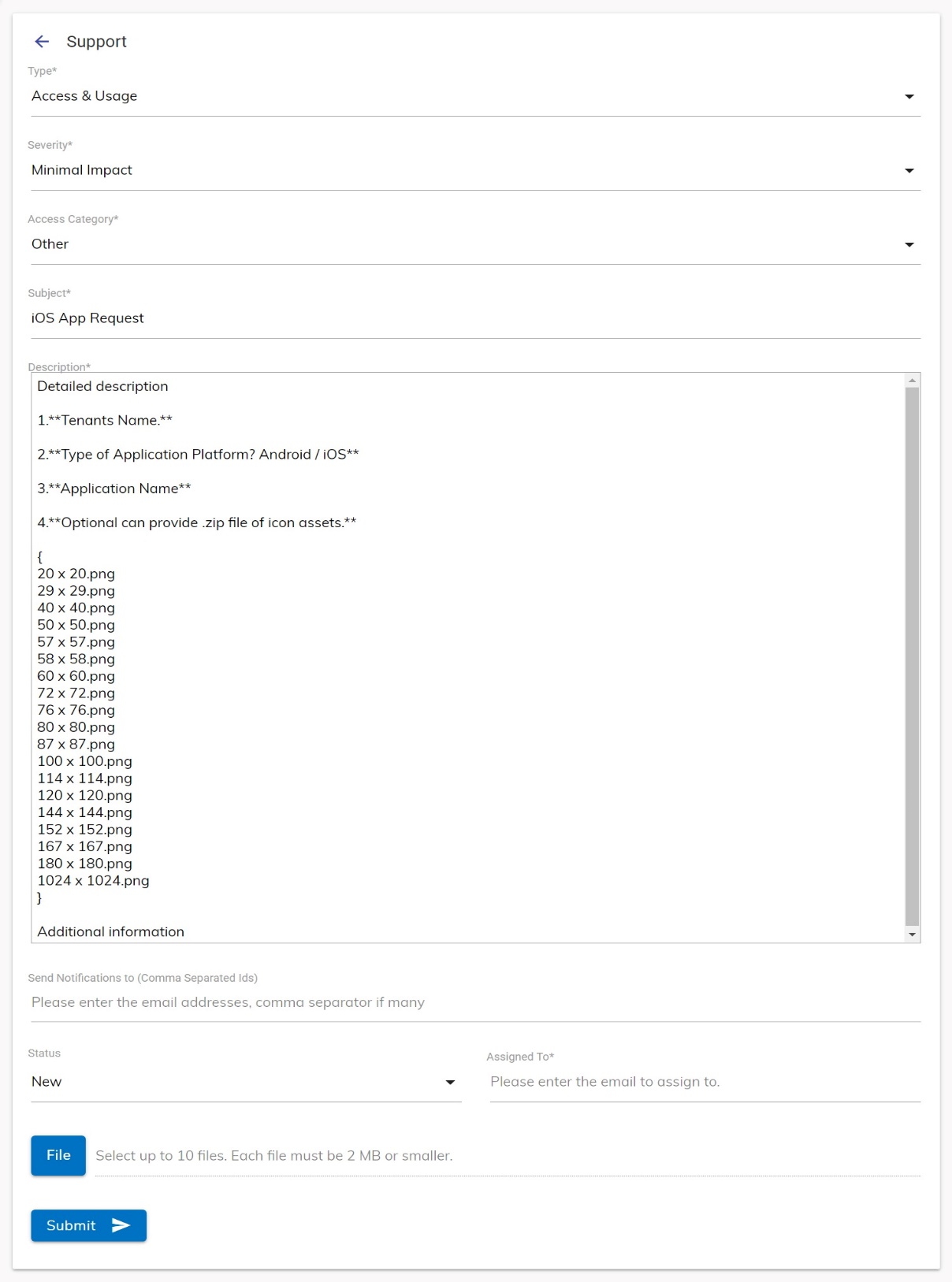This screenshot has width=952, height=1282.
Task: Expand the Status dropdown arrow
Action: (450, 1082)
